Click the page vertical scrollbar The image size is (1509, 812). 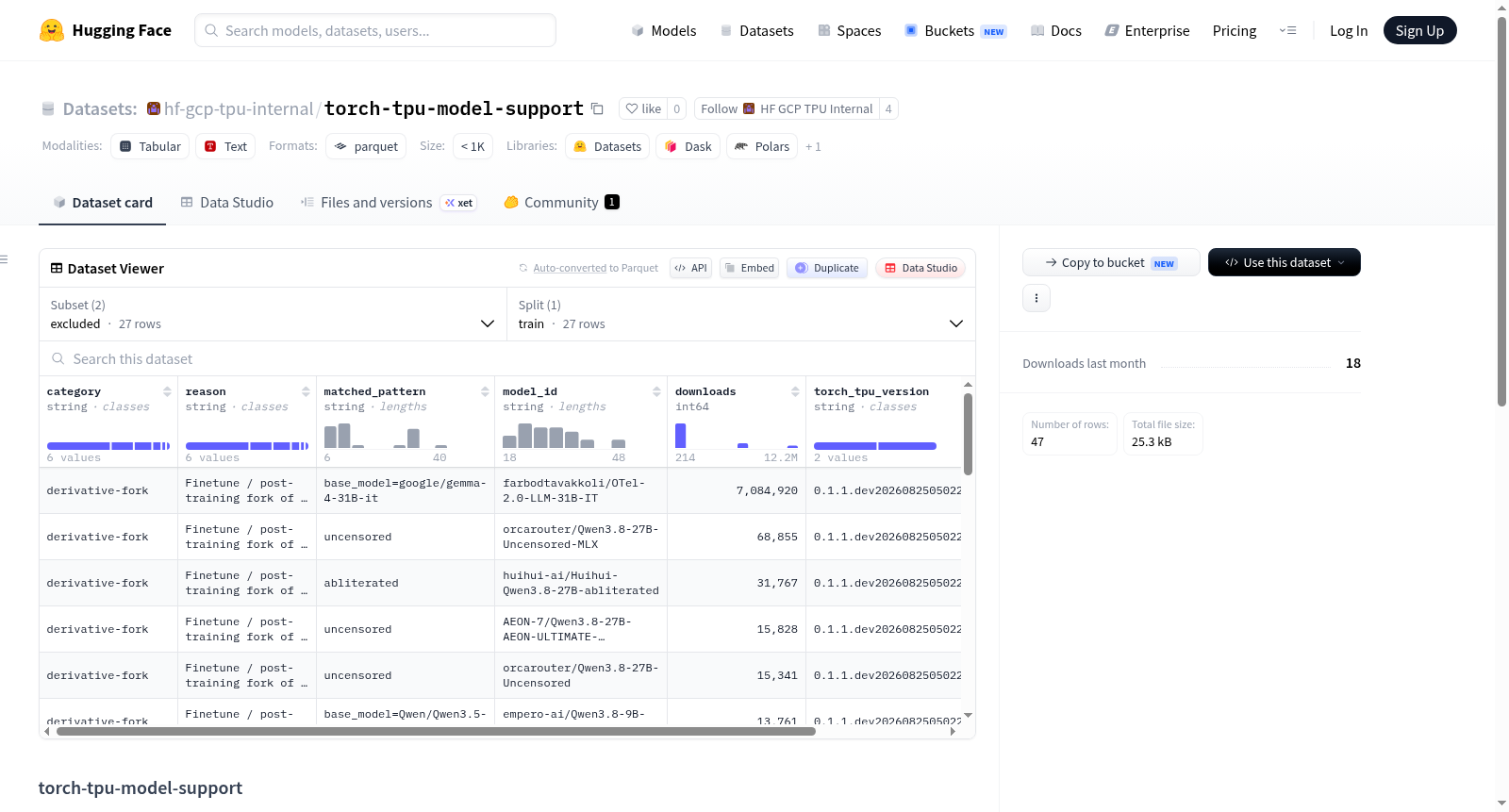[1502, 211]
